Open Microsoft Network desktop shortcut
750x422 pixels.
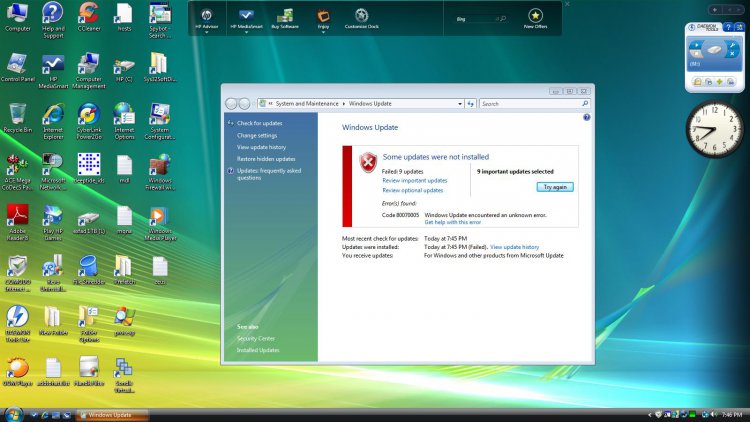(x=53, y=172)
